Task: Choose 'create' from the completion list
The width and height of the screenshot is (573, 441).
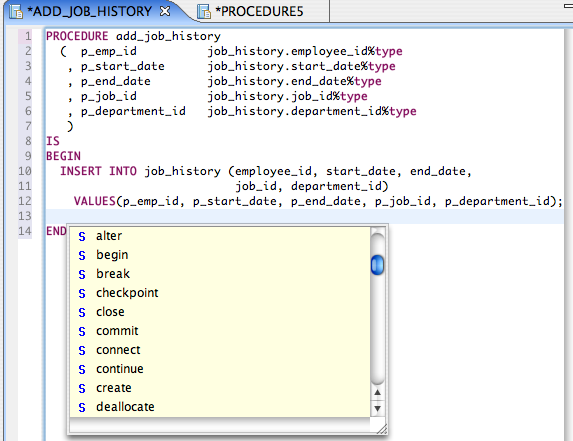Action: point(220,388)
